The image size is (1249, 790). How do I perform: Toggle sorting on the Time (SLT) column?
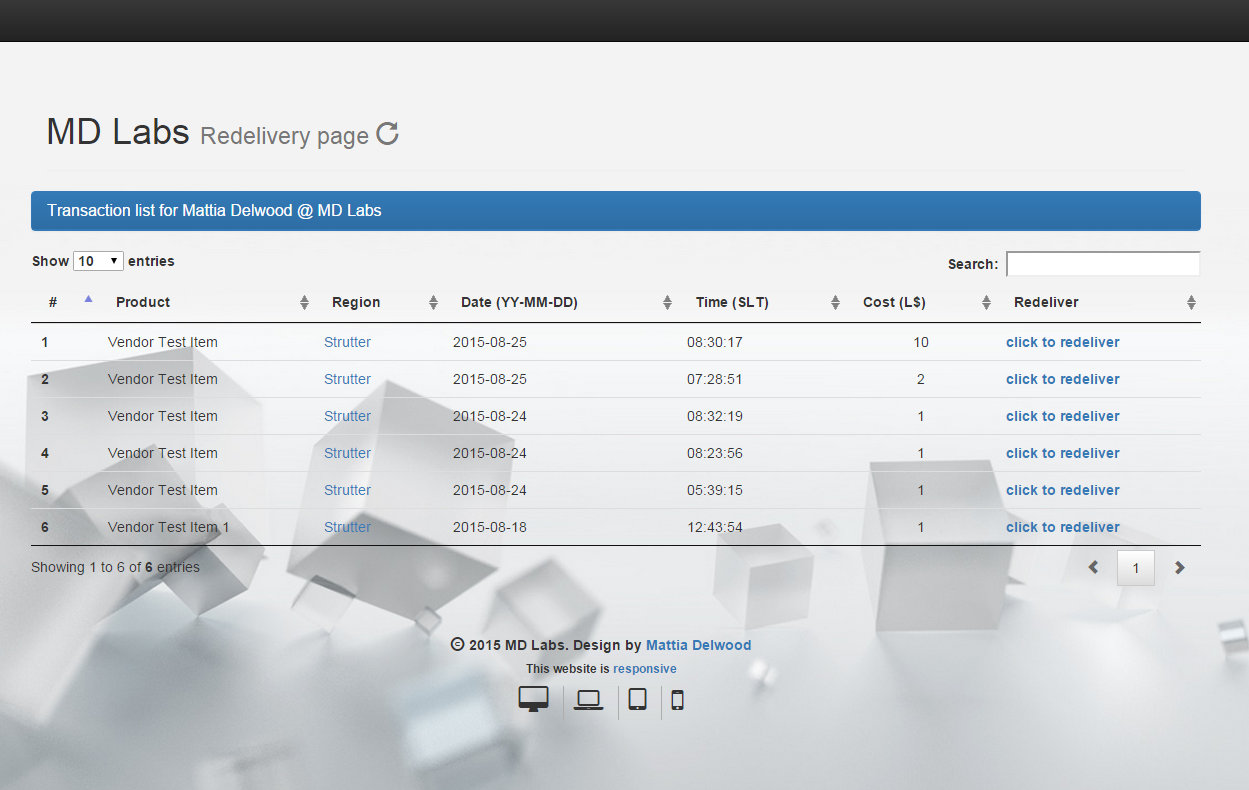coord(835,301)
